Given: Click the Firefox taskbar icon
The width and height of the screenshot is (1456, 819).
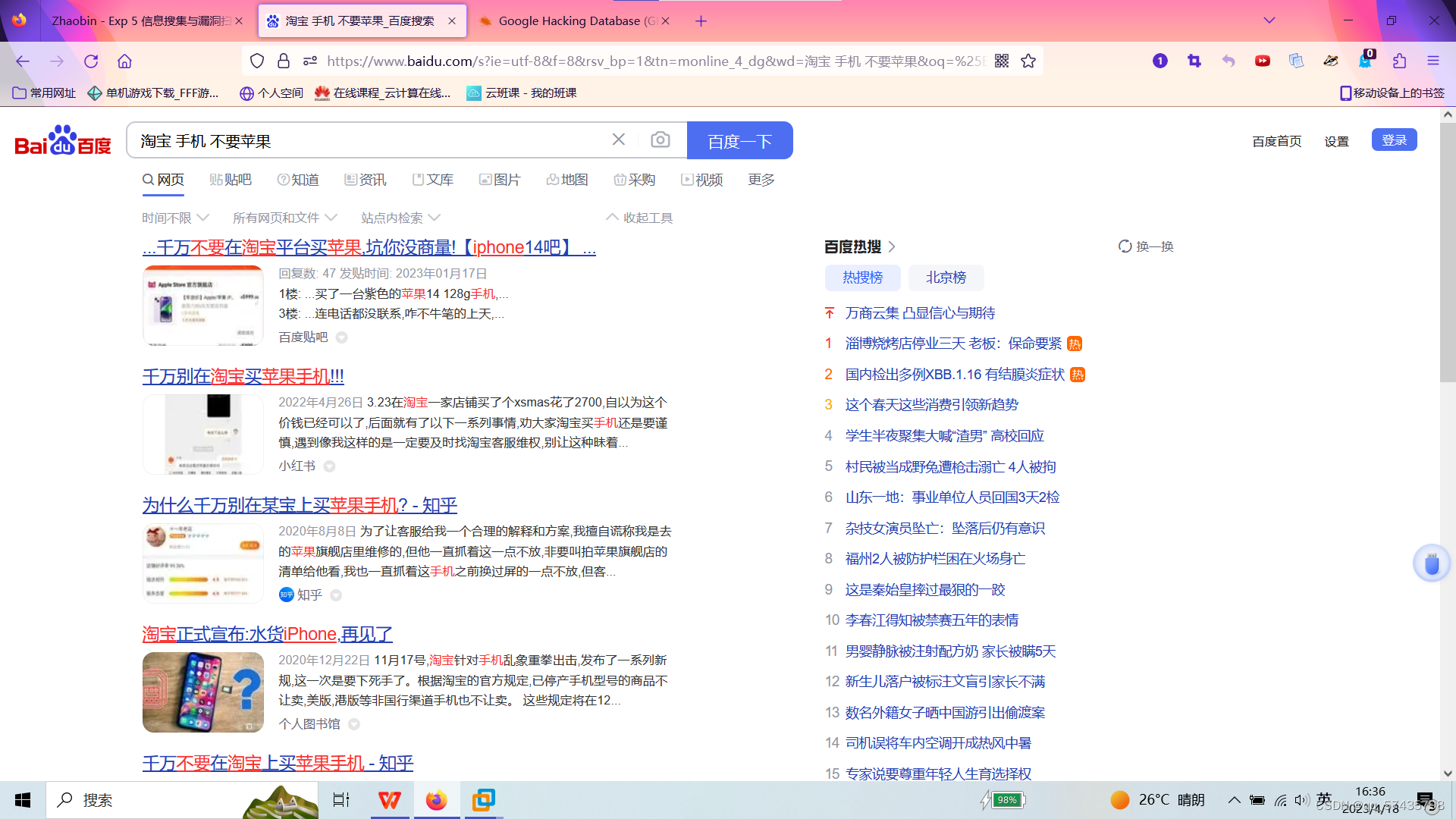Looking at the screenshot, I should point(436,800).
